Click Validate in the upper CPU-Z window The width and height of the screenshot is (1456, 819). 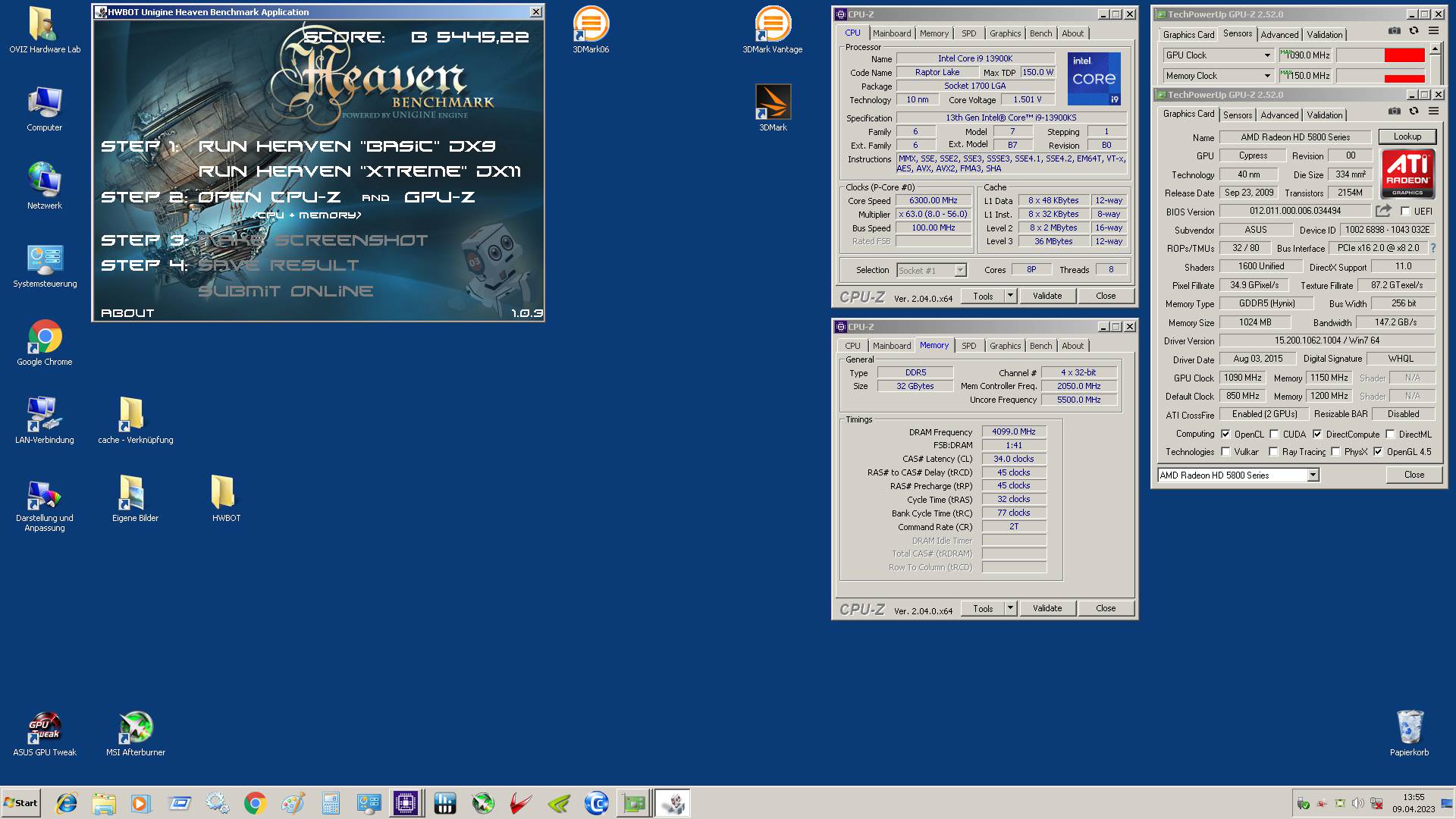click(1047, 296)
